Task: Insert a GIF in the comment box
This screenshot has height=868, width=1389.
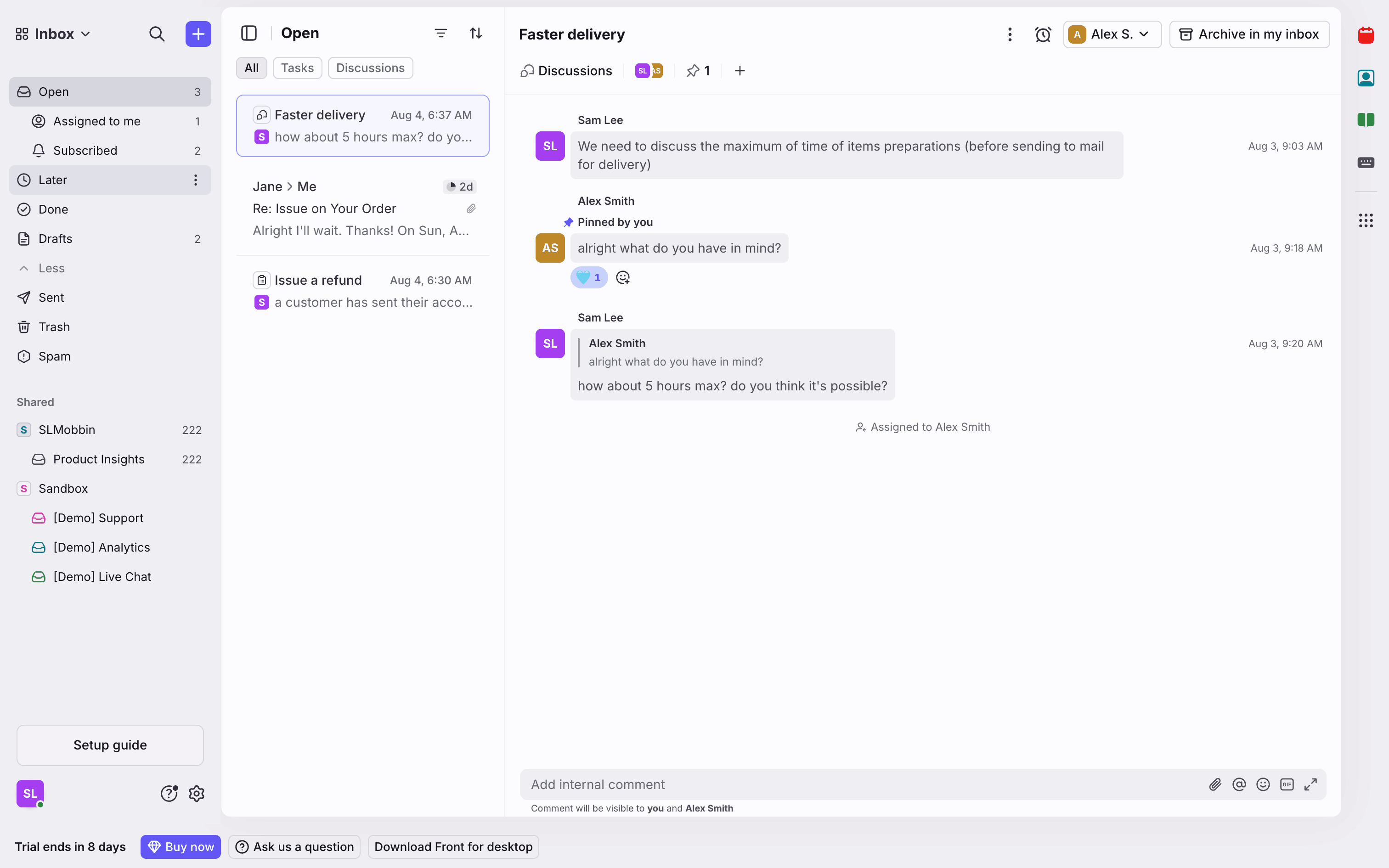Action: 1286,784
